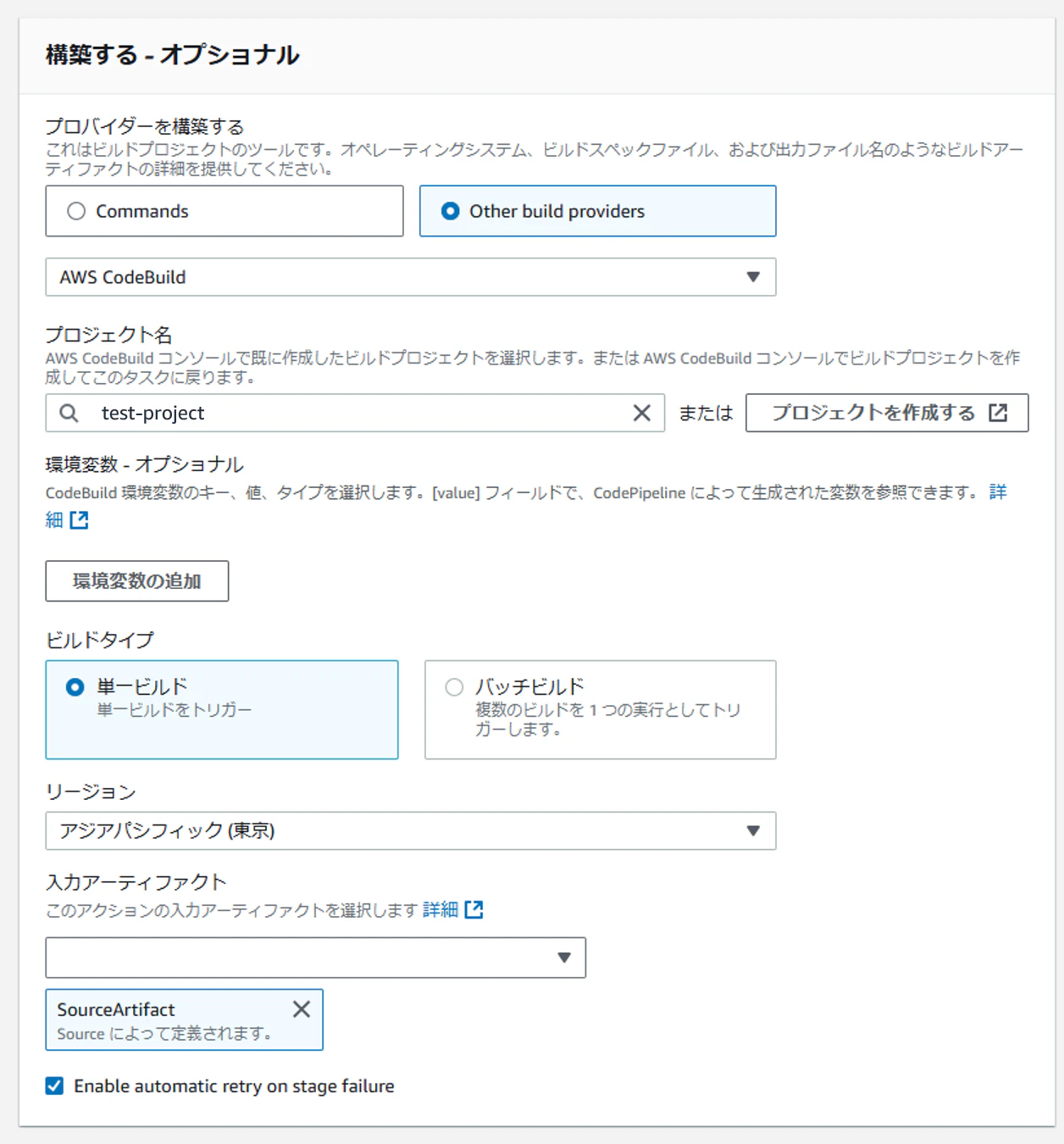Select the 単一ビルド build type radio
The width and height of the screenshot is (1064, 1144).
(x=75, y=686)
